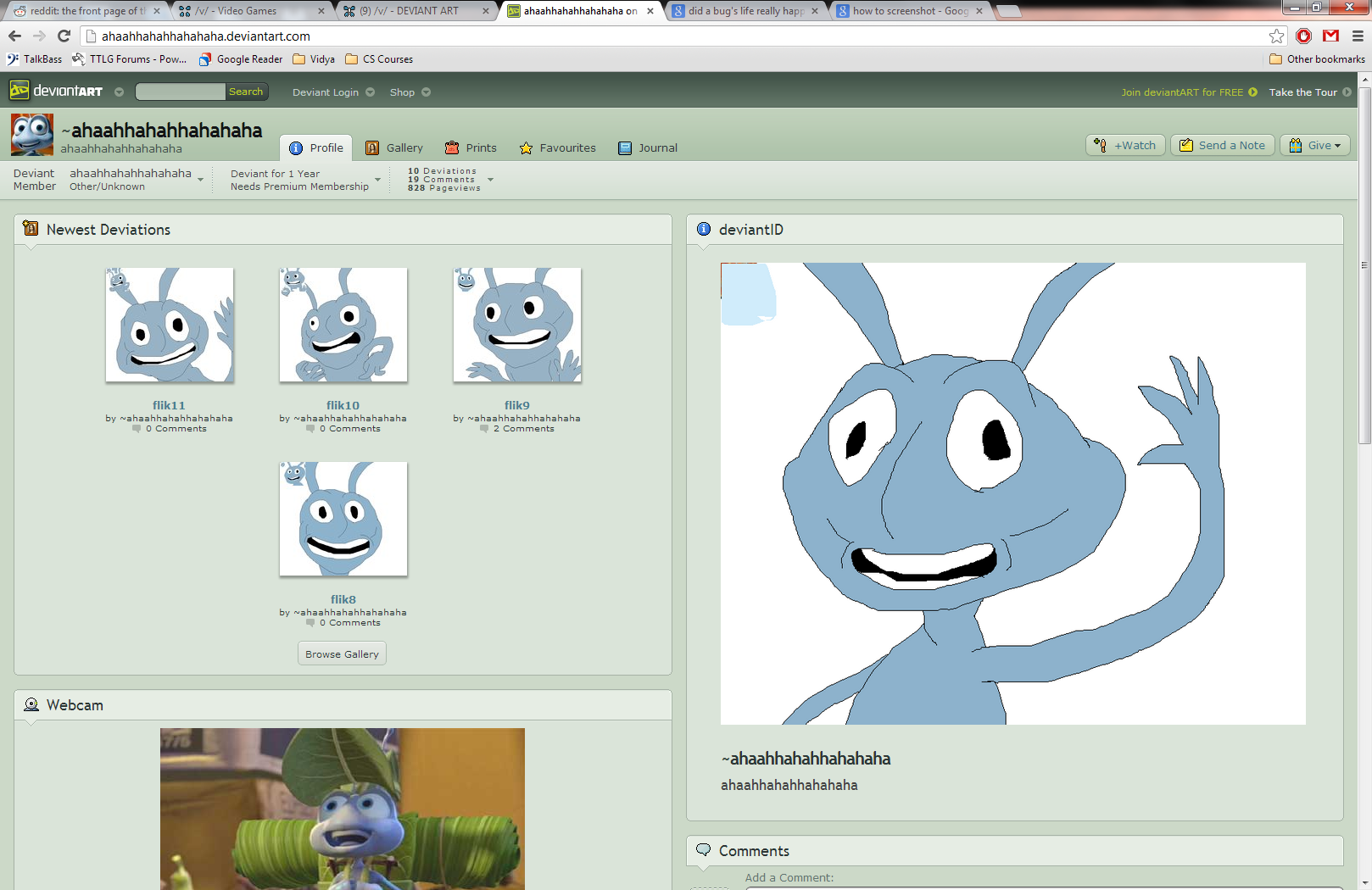
Task: Open the Chrome menu icon
Action: pos(1357,36)
